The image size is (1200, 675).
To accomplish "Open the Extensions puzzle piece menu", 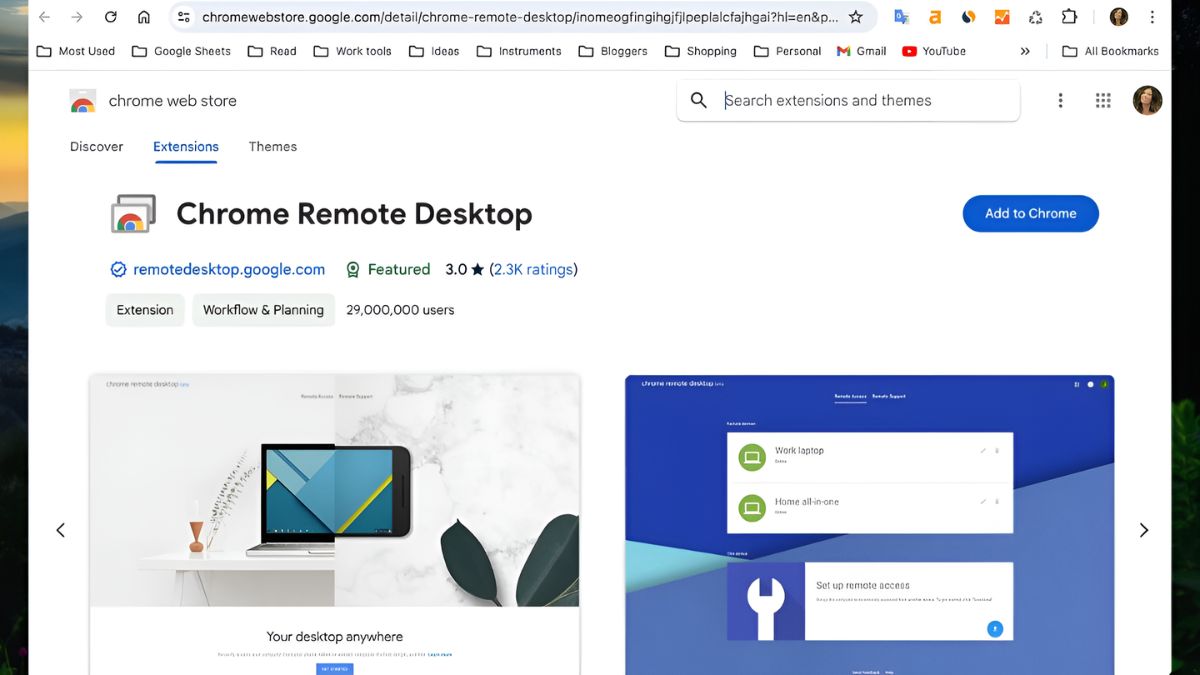I will [x=1069, y=17].
